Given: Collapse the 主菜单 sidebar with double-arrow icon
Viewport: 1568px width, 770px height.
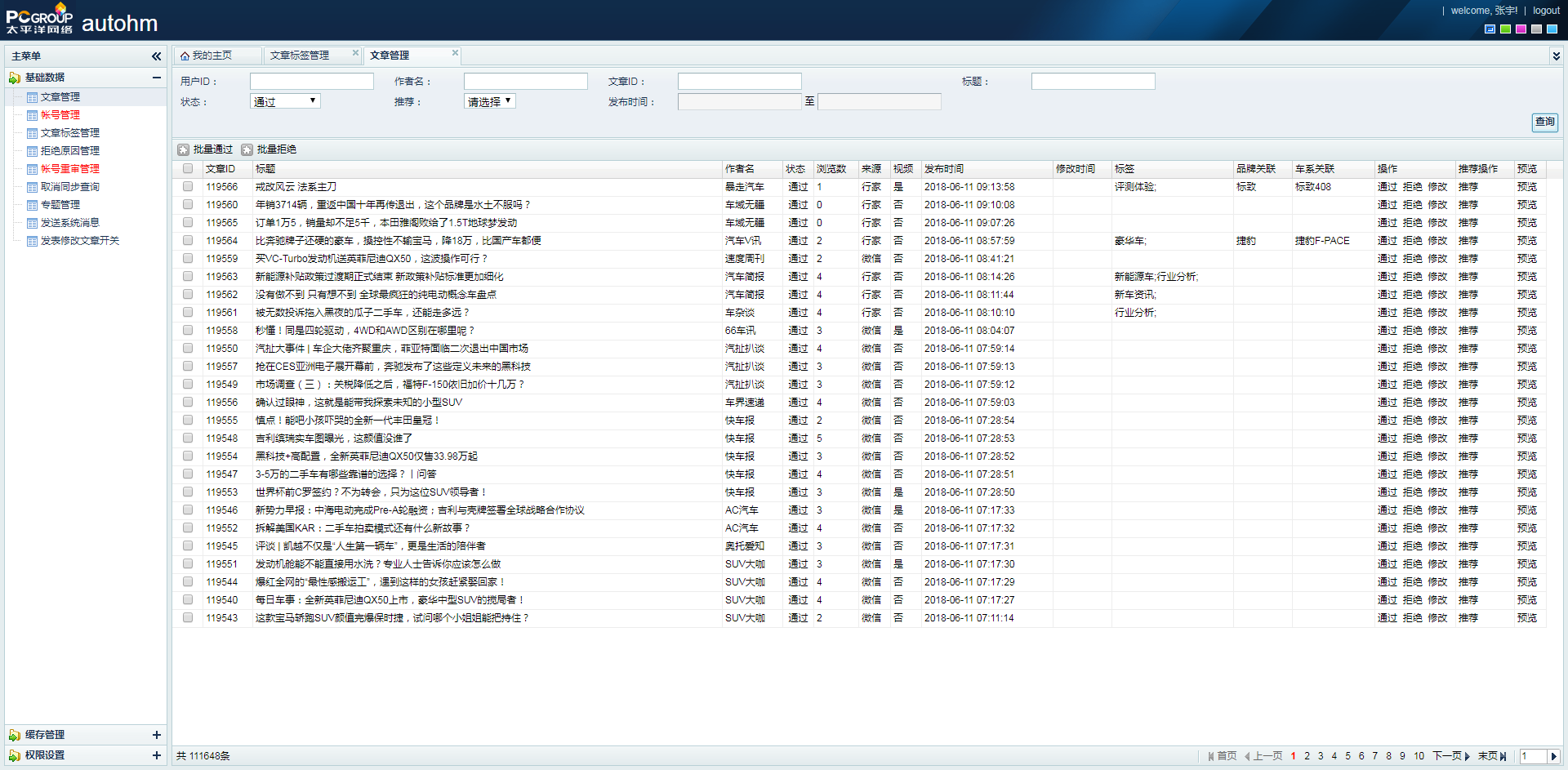Looking at the screenshot, I should (x=156, y=56).
